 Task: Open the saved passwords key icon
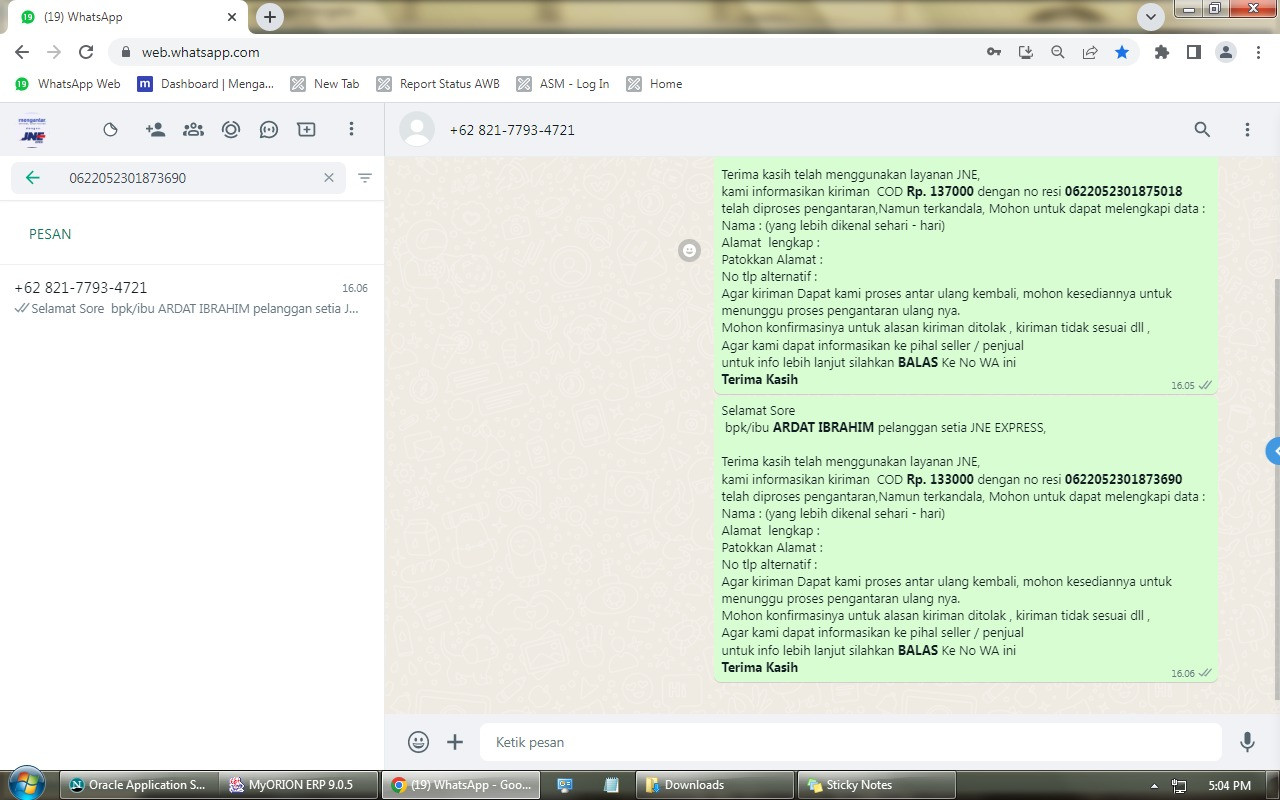pos(994,52)
